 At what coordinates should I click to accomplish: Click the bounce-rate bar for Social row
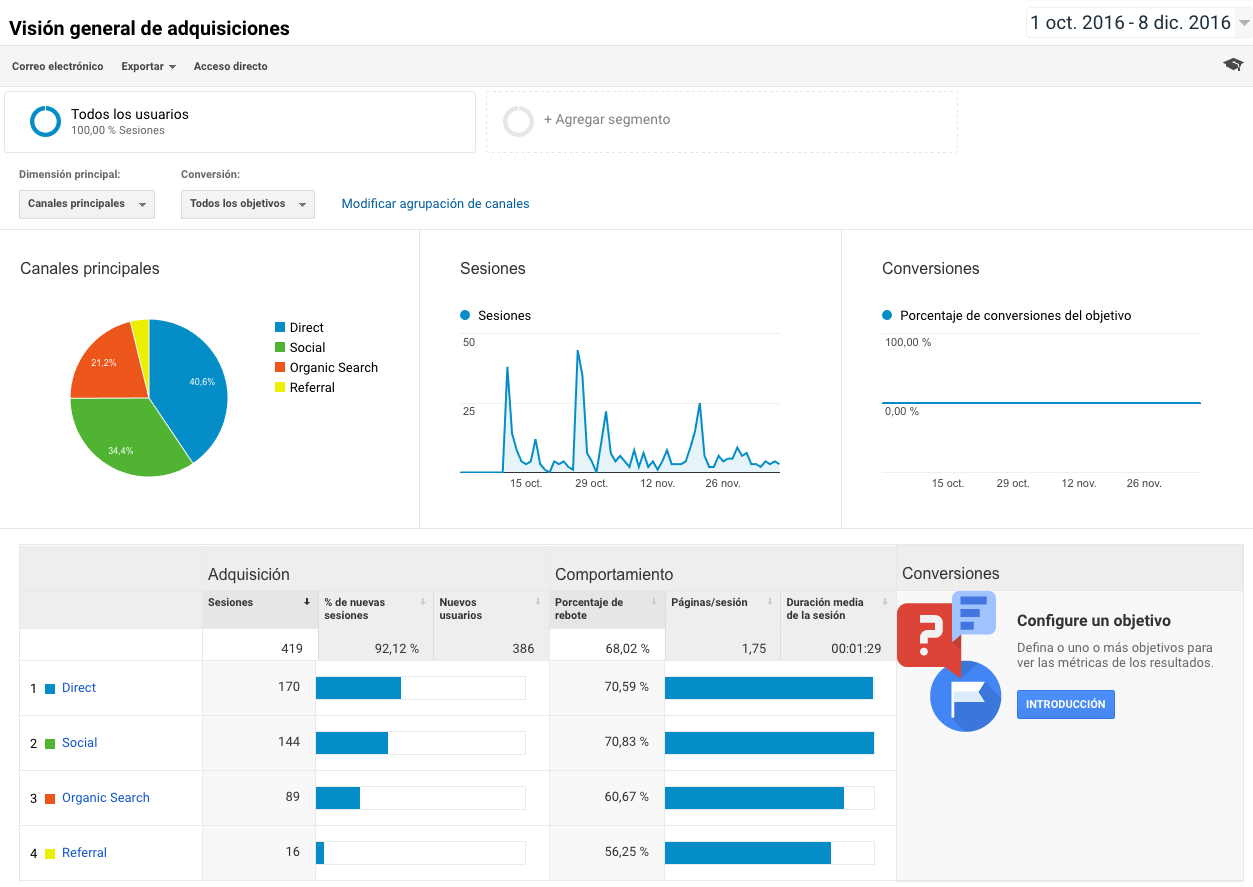(769, 743)
